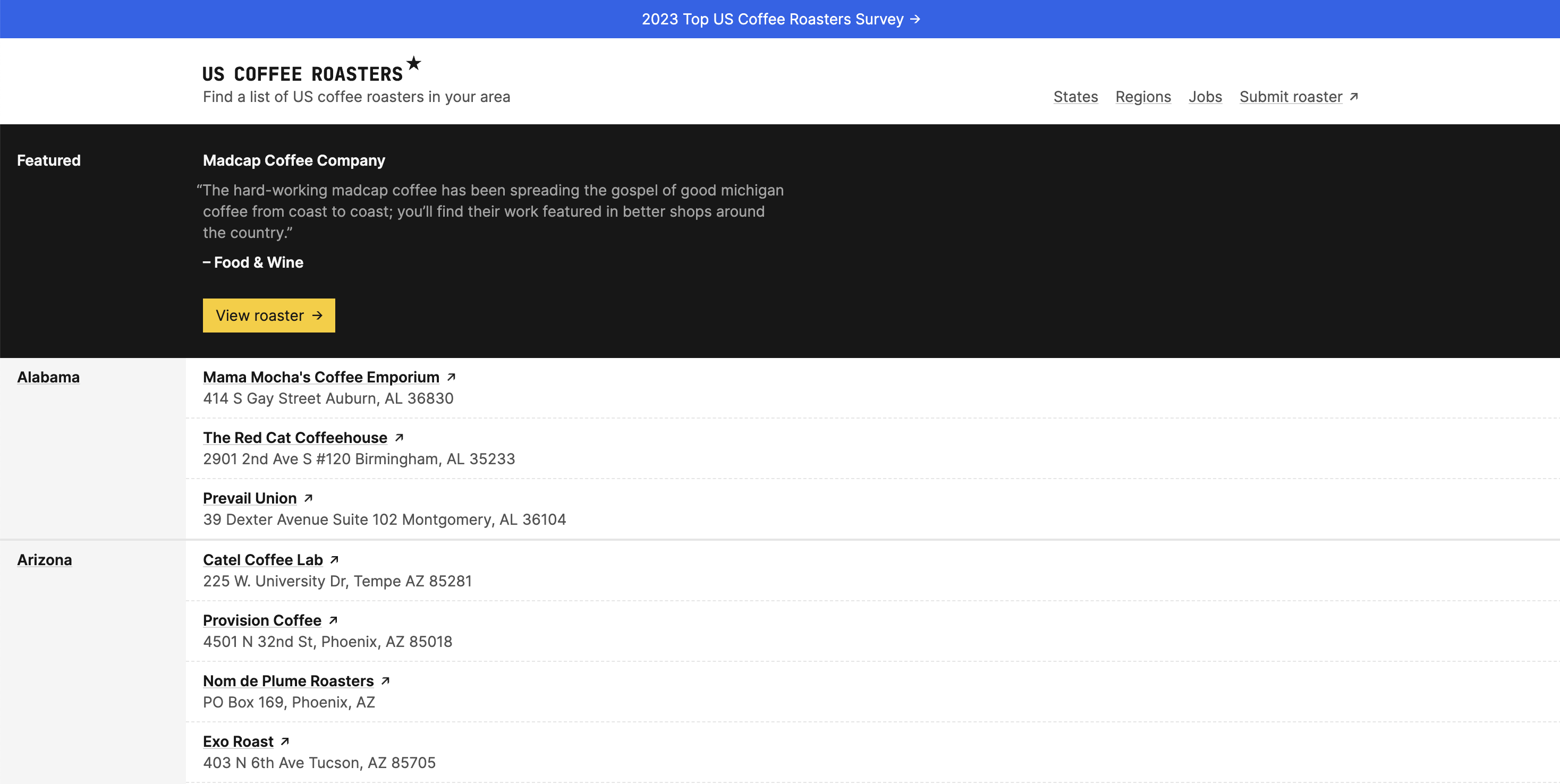Click external arrow icon beside Prevail Union
The width and height of the screenshot is (1560, 784).
pyautogui.click(x=308, y=498)
